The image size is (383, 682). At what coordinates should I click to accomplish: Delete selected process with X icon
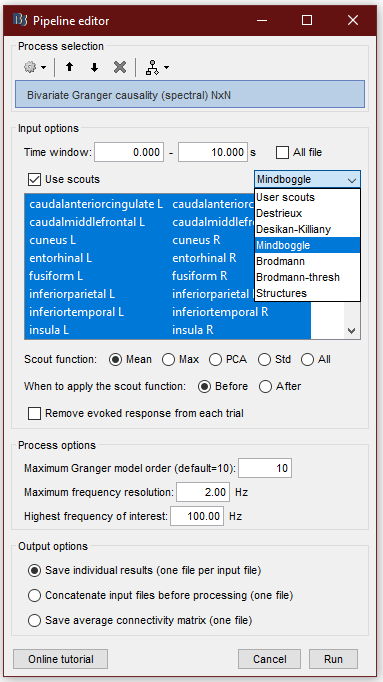pyautogui.click(x=120, y=67)
